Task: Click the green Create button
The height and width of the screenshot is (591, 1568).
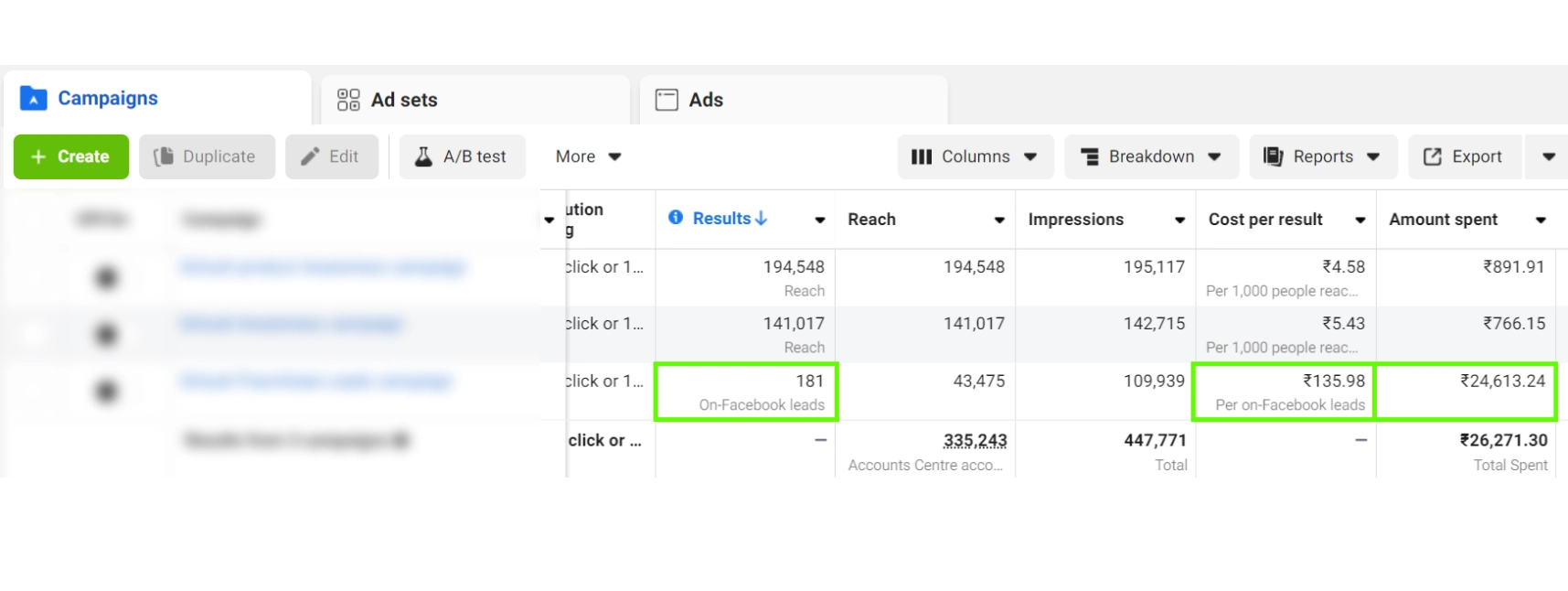Action: [71, 156]
